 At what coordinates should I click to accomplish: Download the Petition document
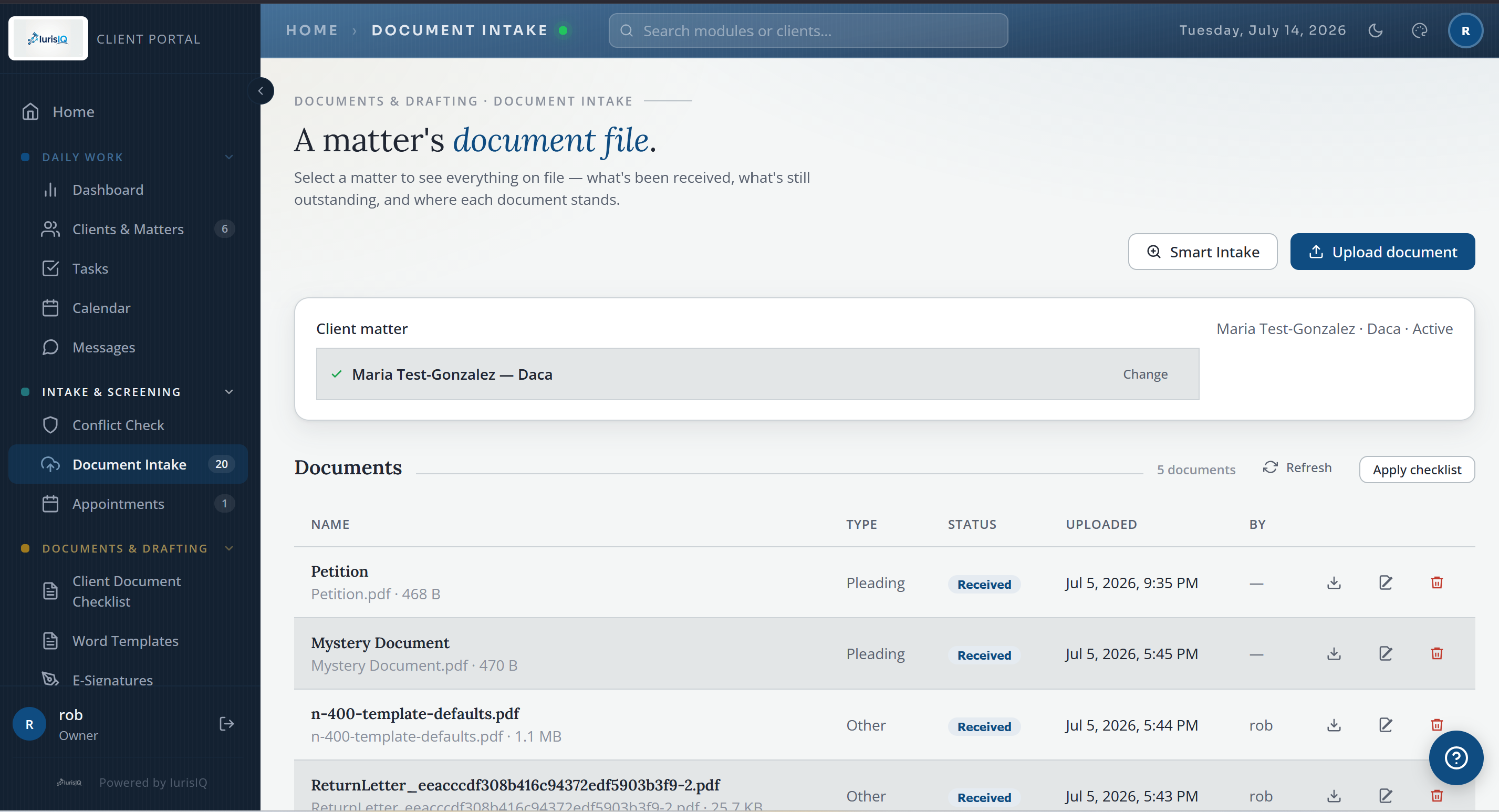[1334, 582]
